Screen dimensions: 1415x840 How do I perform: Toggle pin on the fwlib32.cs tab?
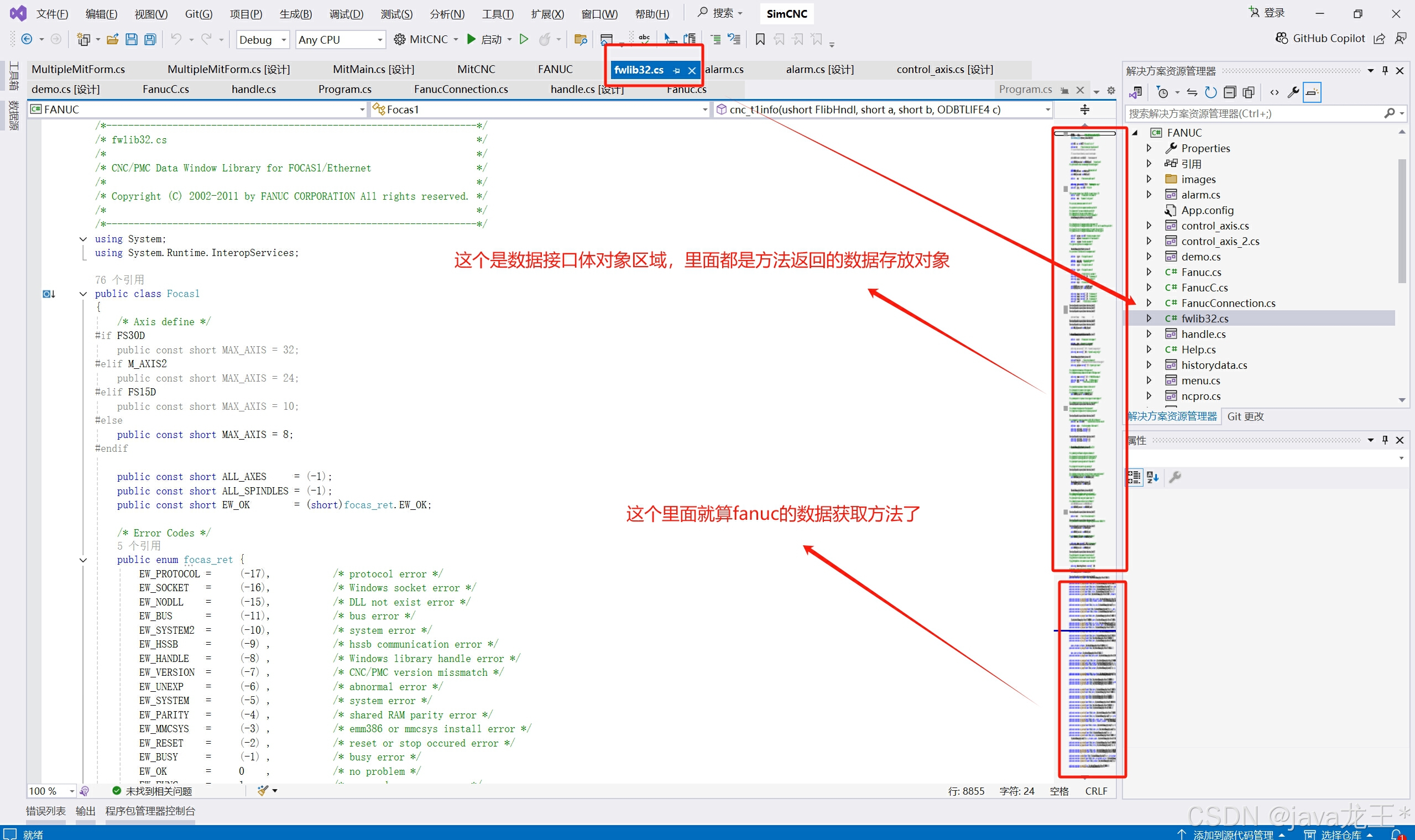(676, 71)
